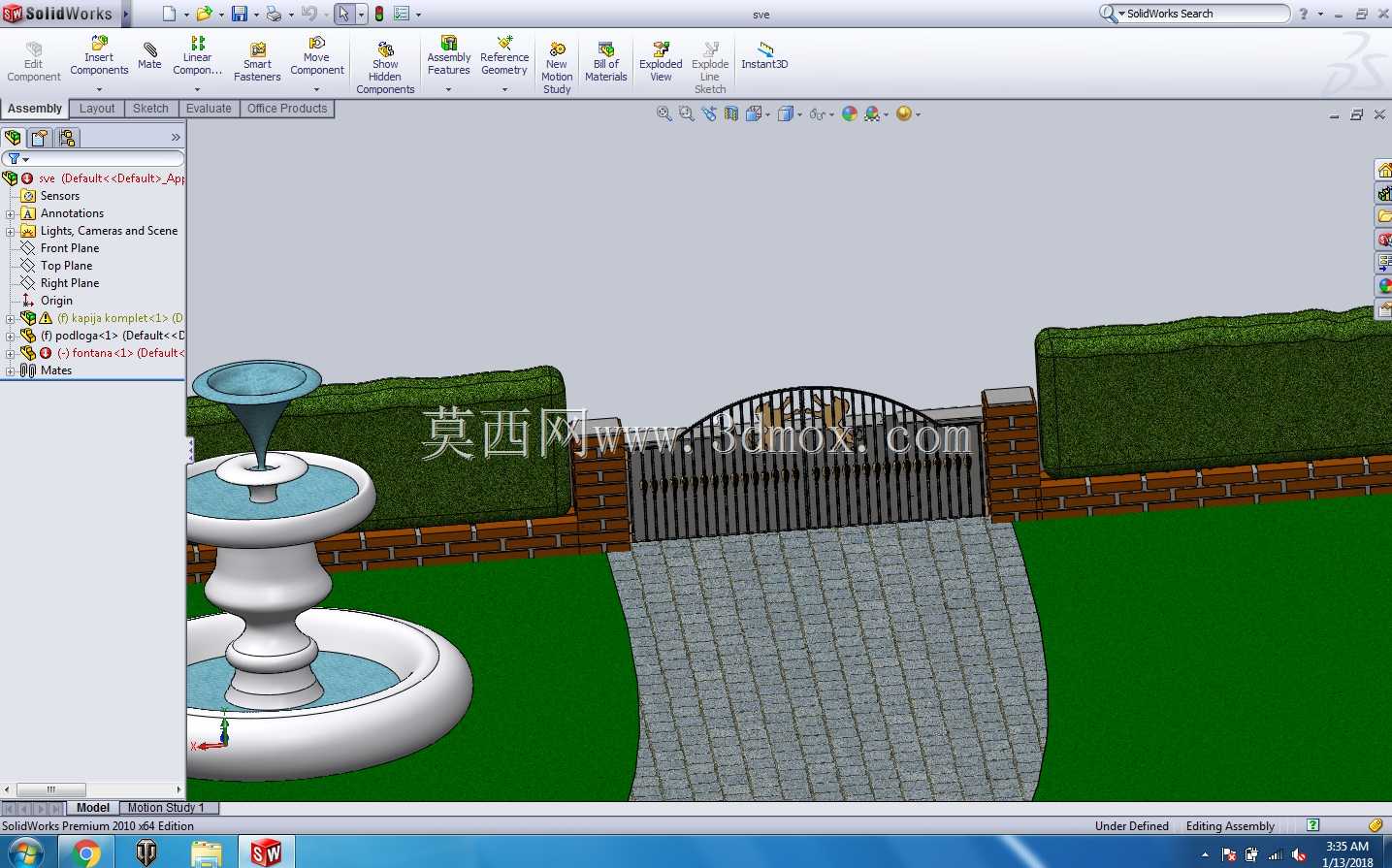The height and width of the screenshot is (868, 1392).
Task: Select the Mate tool
Action: coord(149,56)
